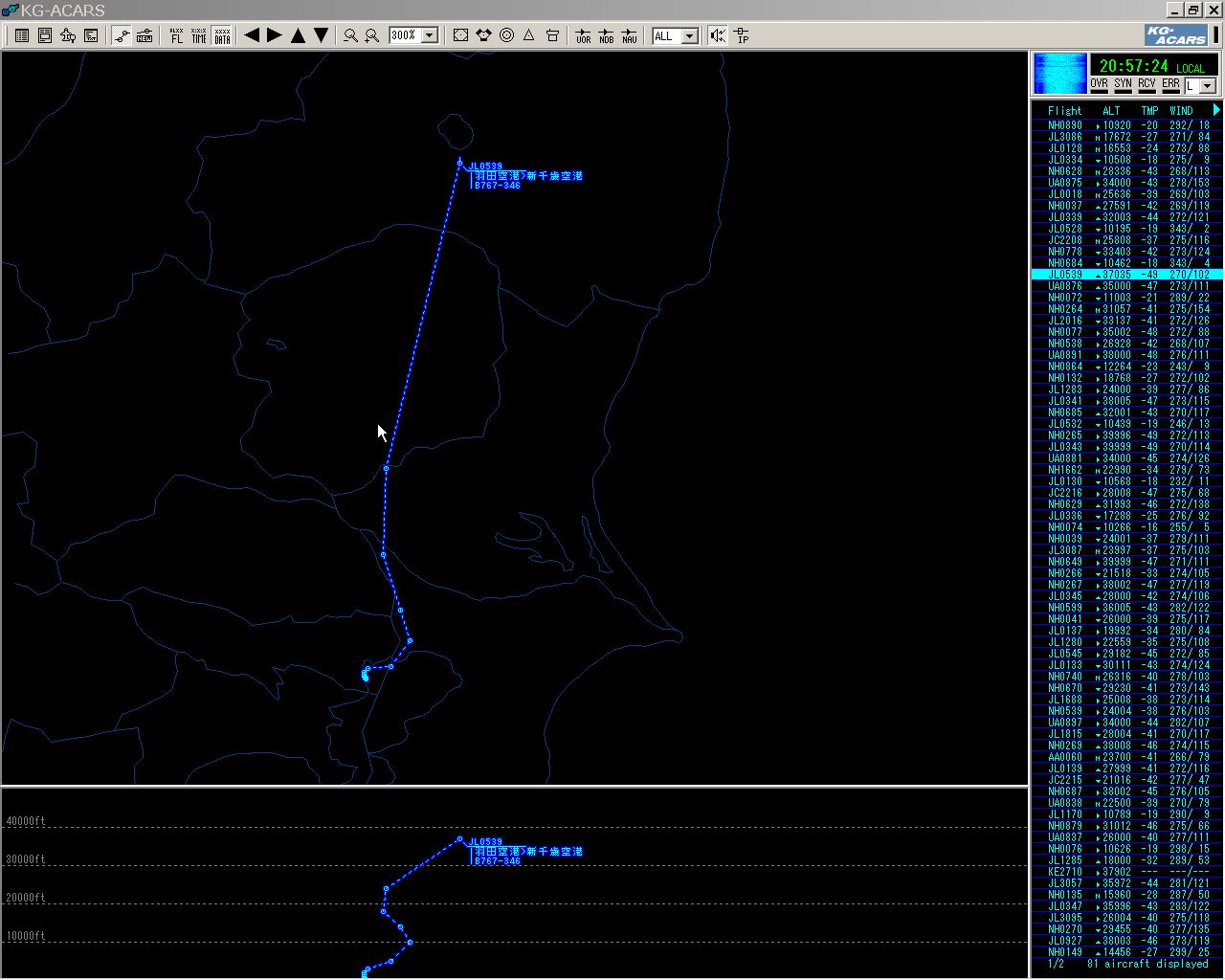
Task: Click the second list-window toolbar icon
Action: point(45,35)
